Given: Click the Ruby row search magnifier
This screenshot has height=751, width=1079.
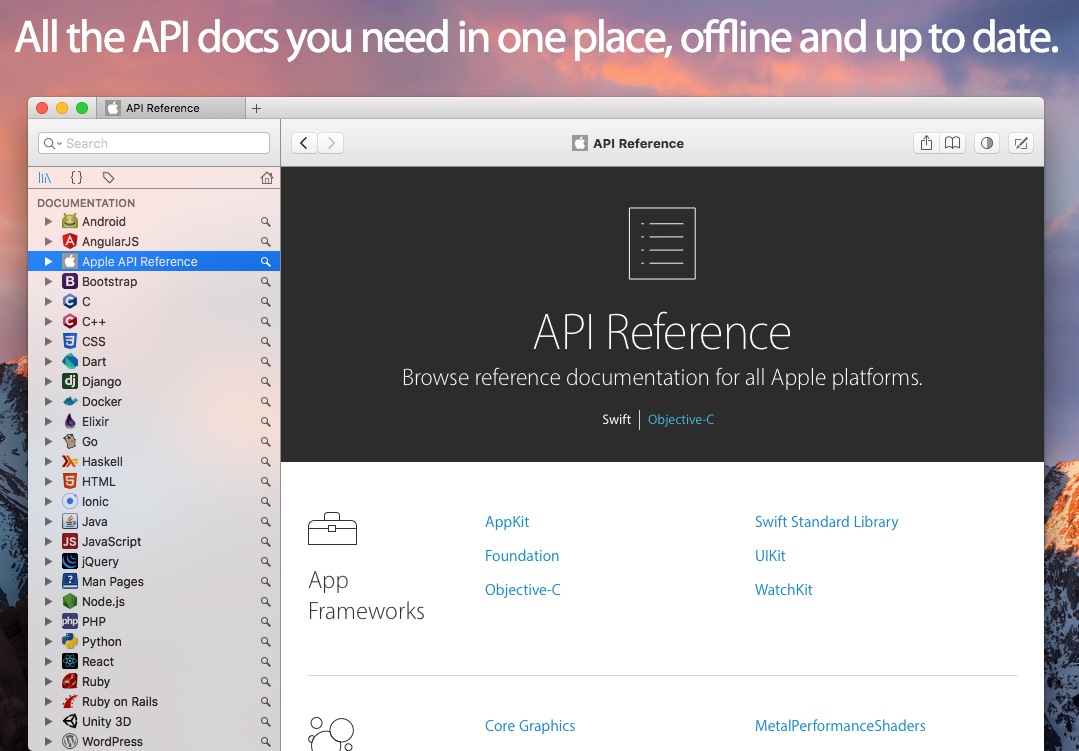Looking at the screenshot, I should (x=265, y=681).
